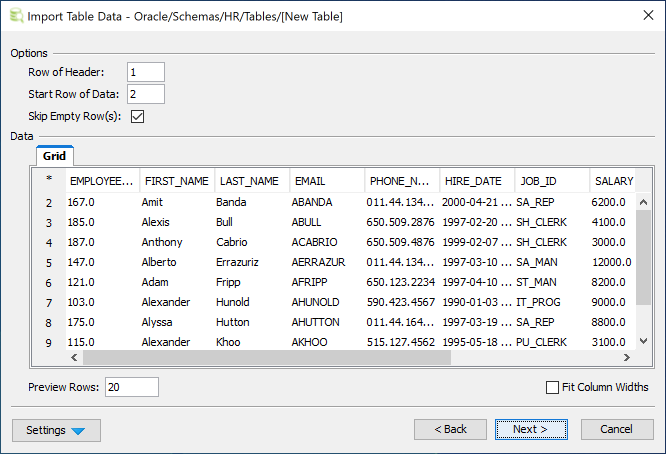Cancel the import dialog
The image size is (666, 454).
coord(617,429)
